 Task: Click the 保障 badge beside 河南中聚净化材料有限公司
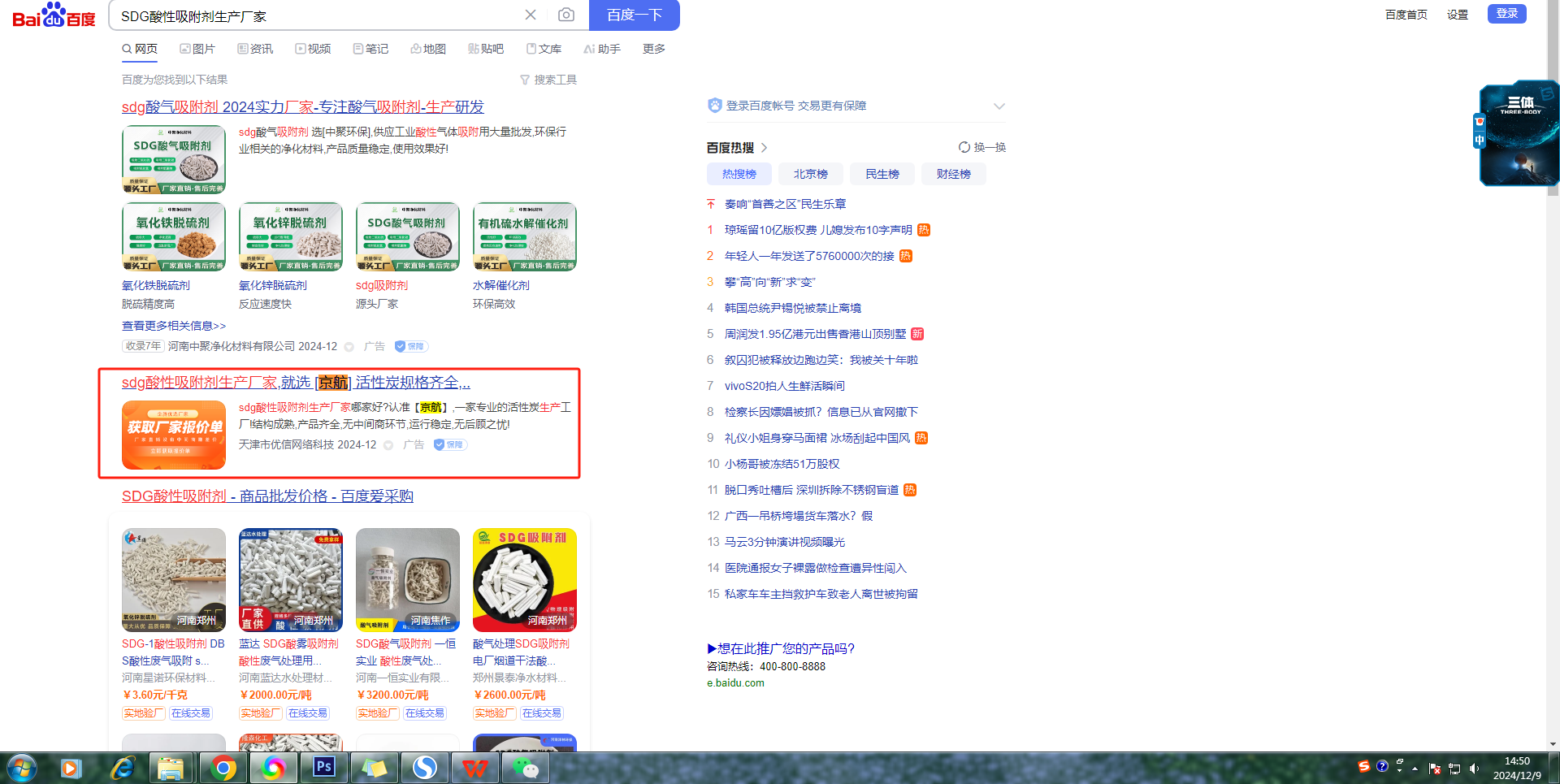[411, 346]
